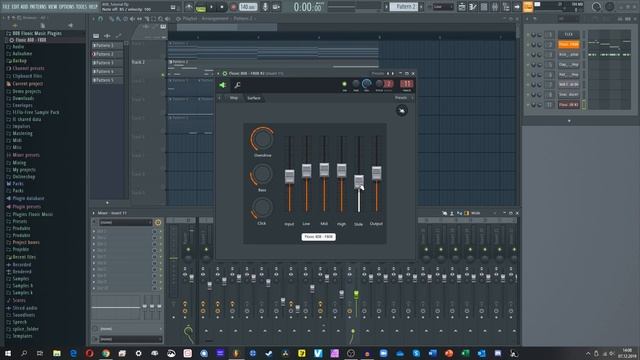Expand the Current project folder in browser
The image size is (640, 360).
tap(27, 84)
